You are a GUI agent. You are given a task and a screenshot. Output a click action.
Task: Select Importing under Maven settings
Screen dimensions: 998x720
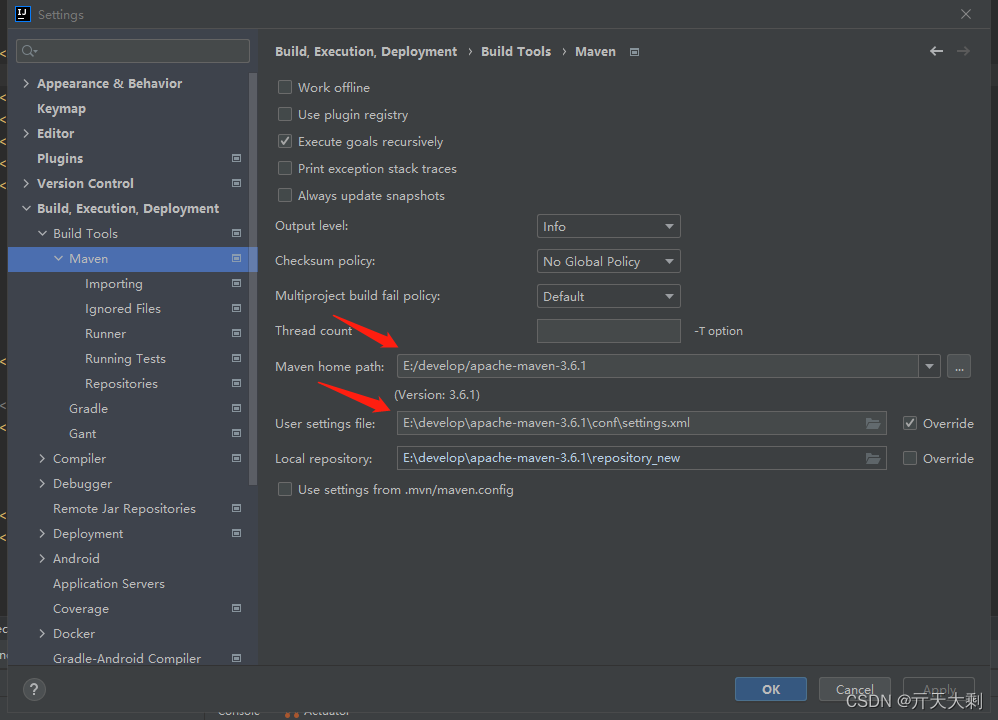(x=113, y=283)
